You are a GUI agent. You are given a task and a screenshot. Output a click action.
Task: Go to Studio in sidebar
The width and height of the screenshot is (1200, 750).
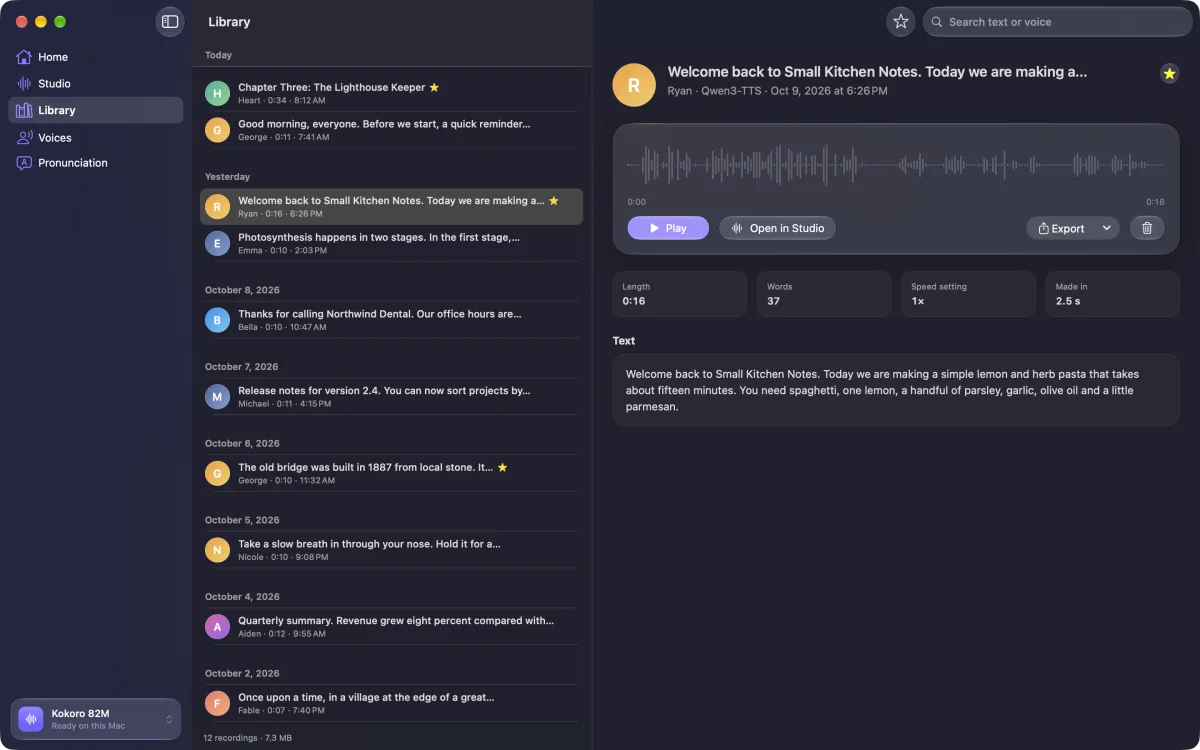pyautogui.click(x=96, y=84)
